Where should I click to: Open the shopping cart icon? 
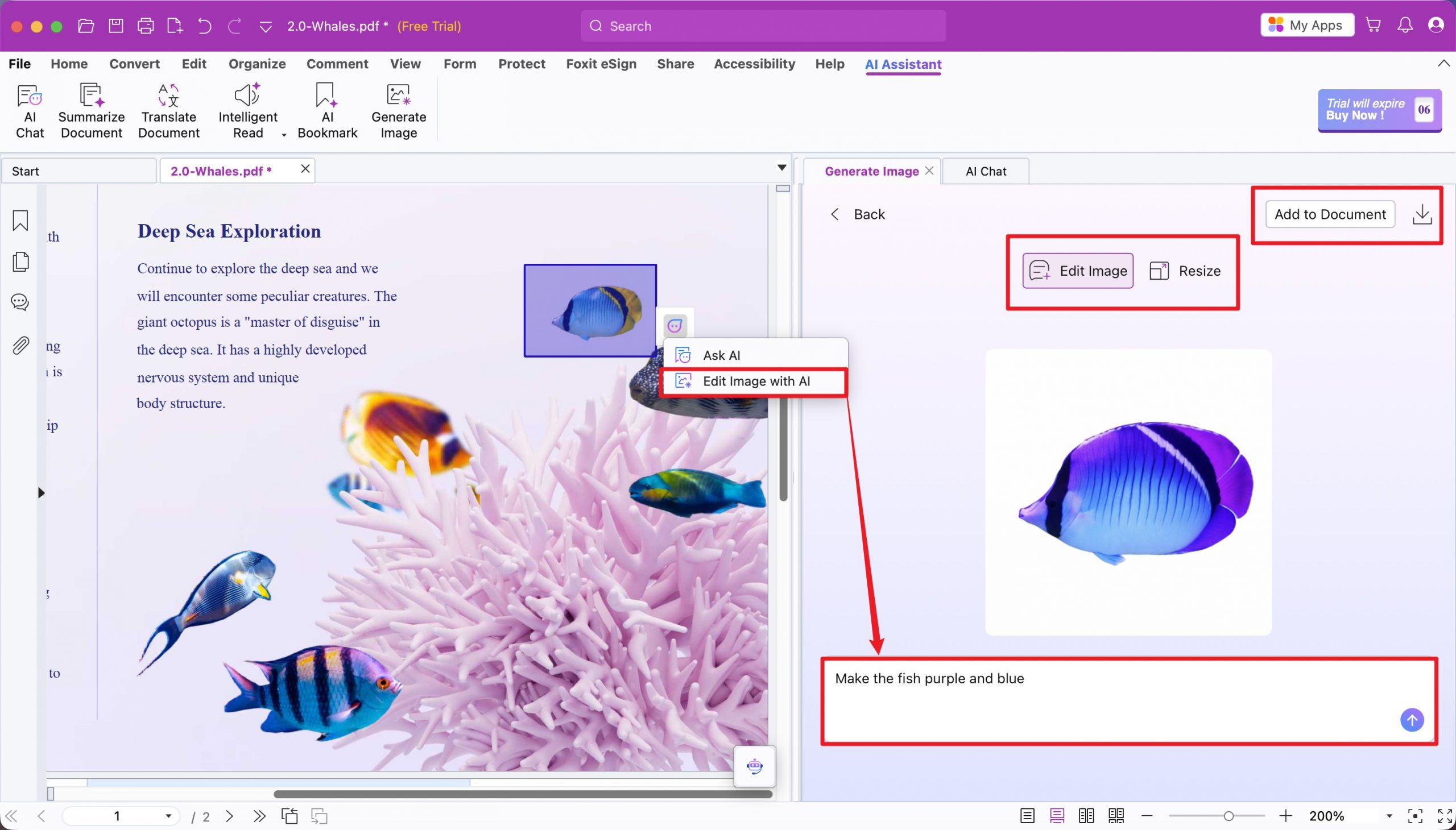click(x=1373, y=25)
